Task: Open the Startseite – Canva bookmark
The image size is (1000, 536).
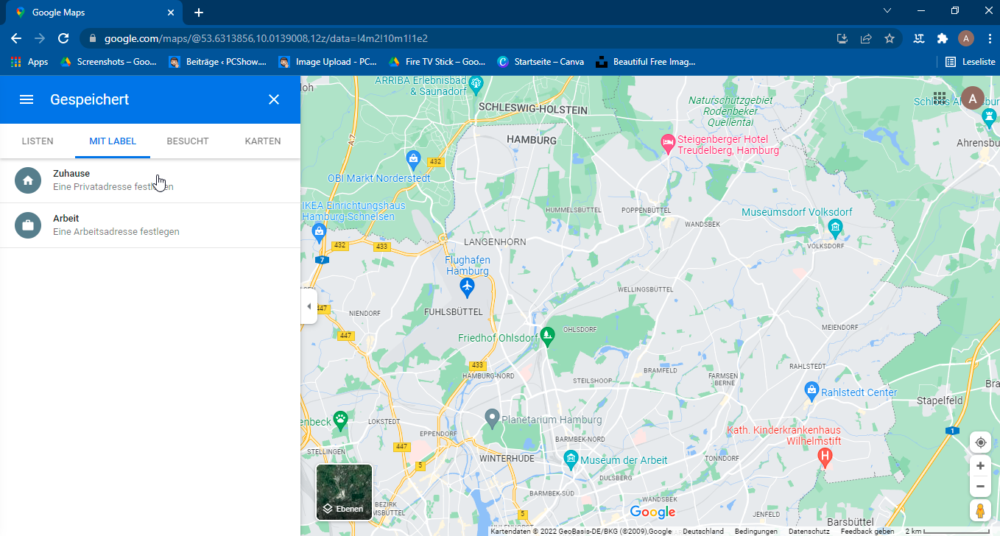Action: (x=541, y=62)
